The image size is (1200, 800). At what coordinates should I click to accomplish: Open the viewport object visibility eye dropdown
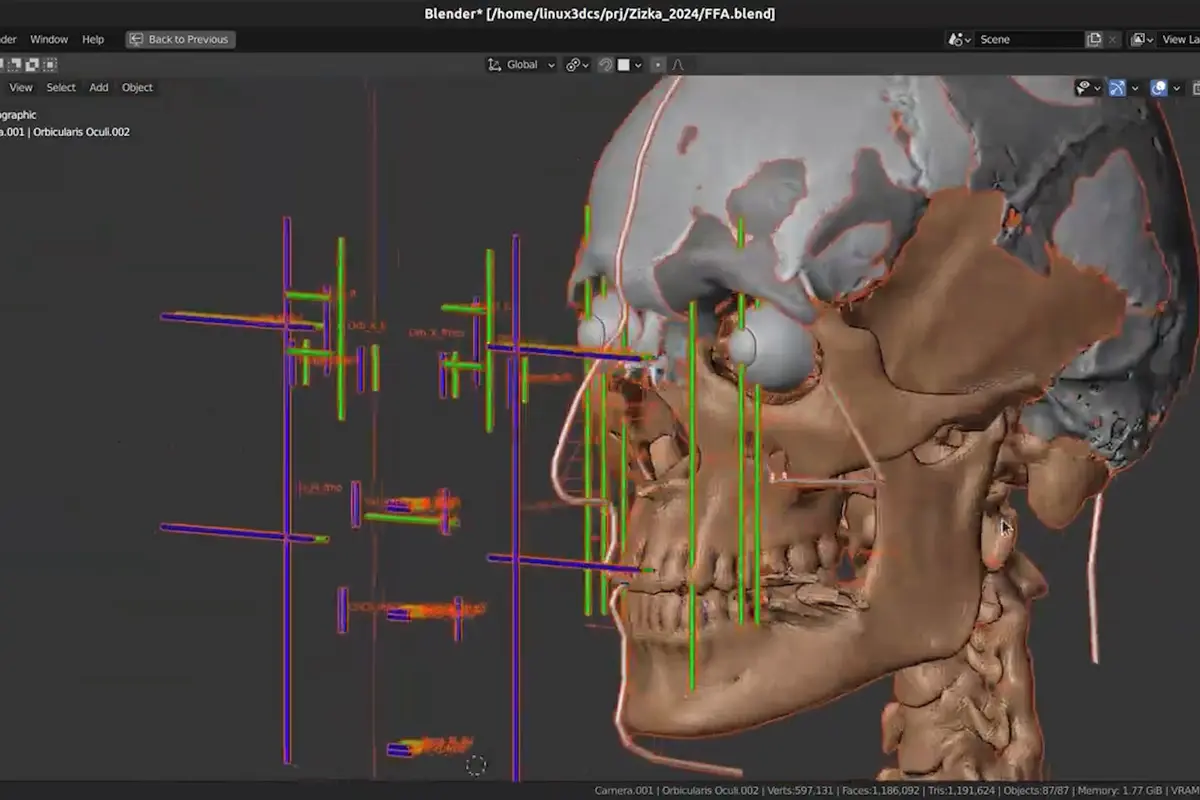coord(1088,88)
